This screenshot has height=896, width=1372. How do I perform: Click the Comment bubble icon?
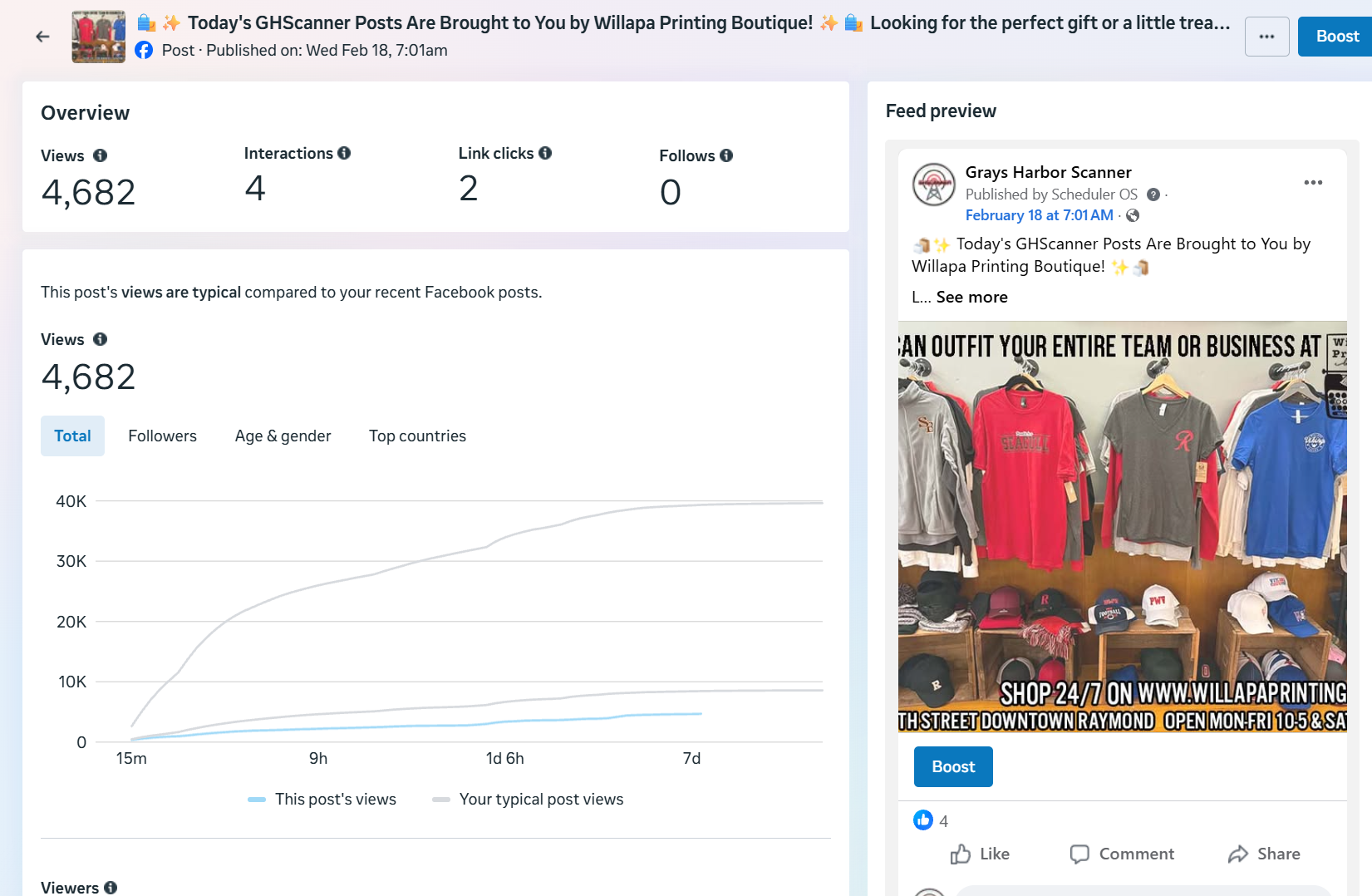(x=1079, y=854)
